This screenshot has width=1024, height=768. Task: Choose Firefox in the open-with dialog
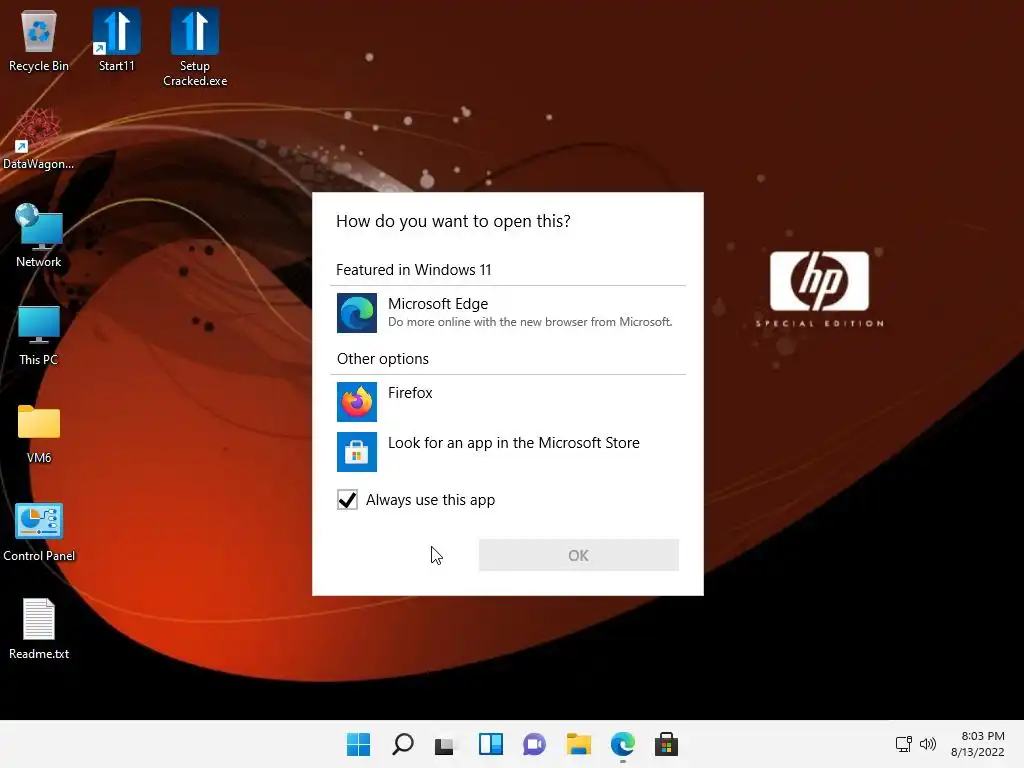click(507, 402)
